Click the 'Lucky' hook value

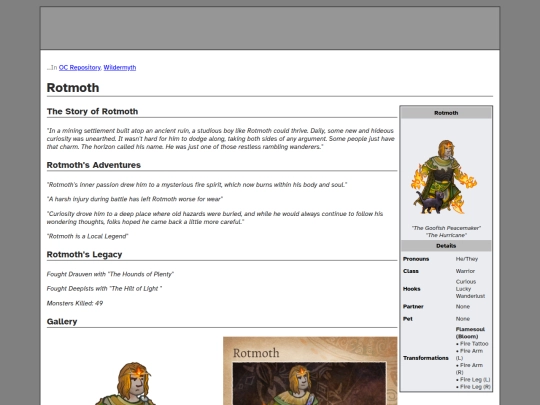click(x=463, y=289)
